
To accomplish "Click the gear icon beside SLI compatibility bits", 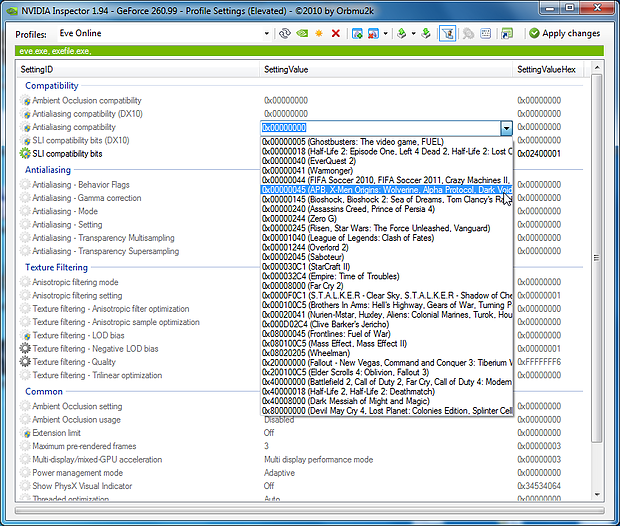I will click(25, 153).
